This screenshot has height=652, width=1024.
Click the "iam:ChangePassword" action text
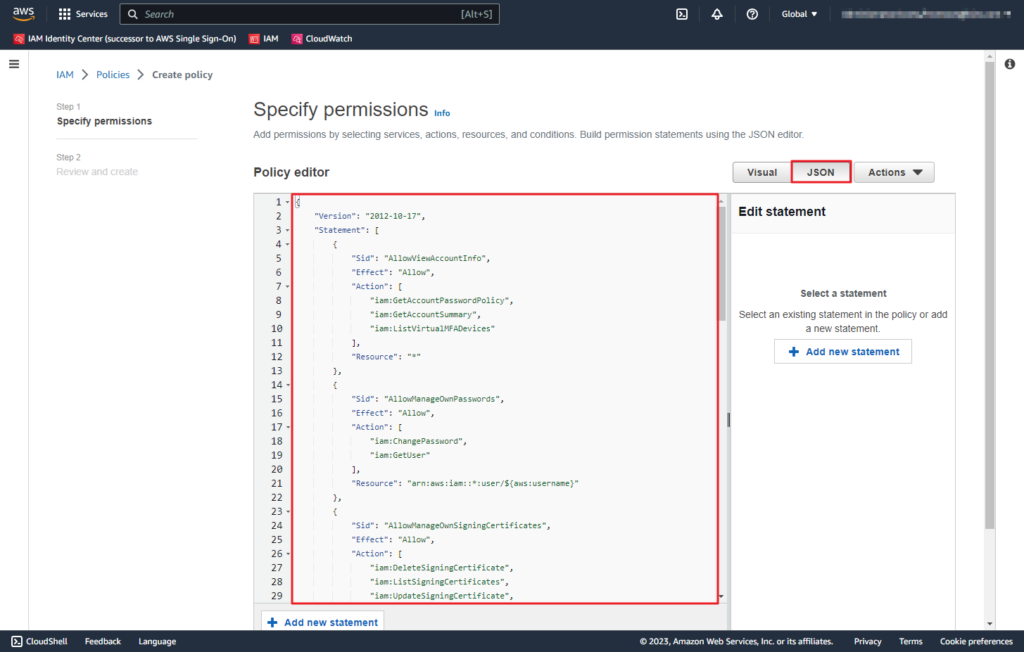417,442
